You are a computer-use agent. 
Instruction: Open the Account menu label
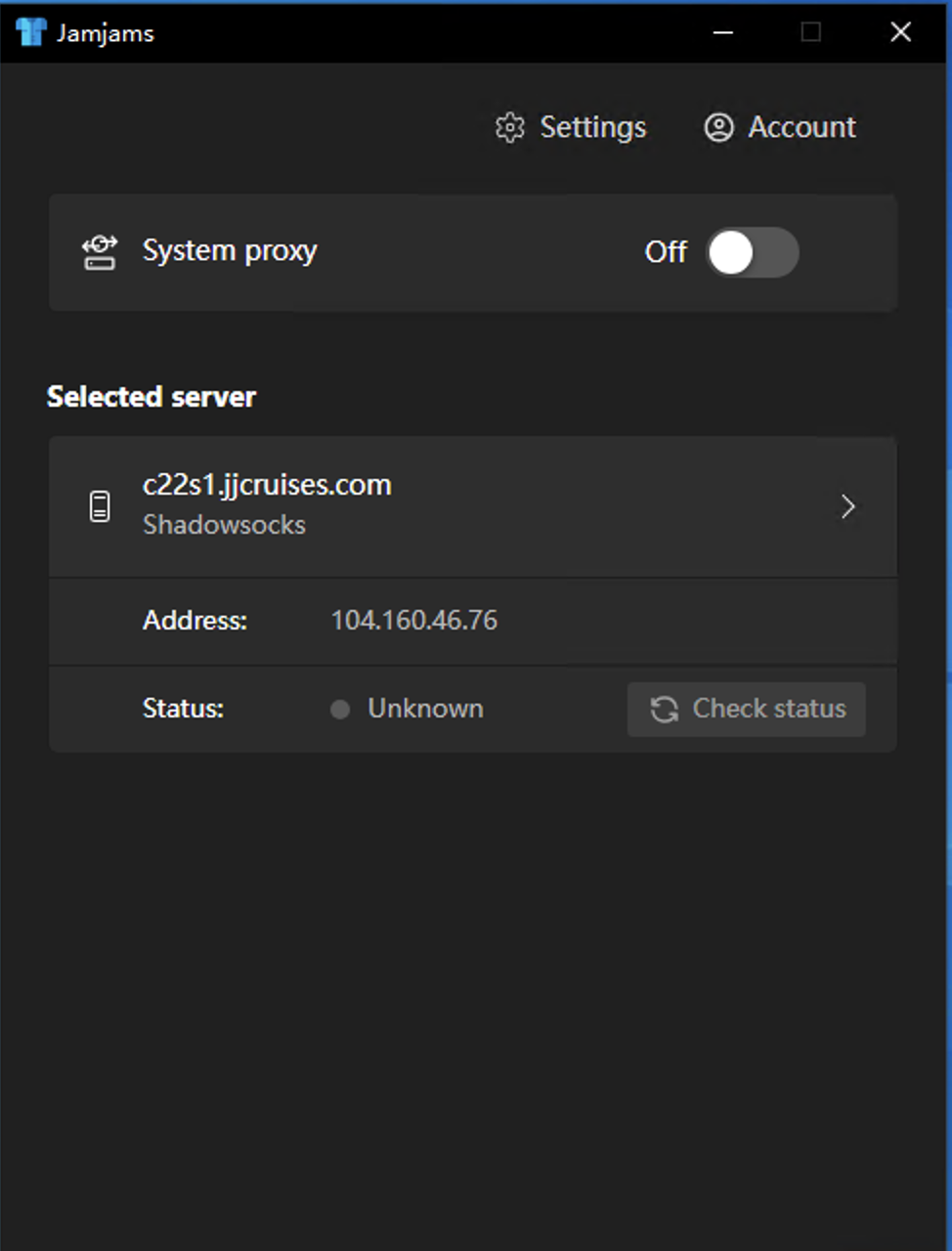(801, 128)
